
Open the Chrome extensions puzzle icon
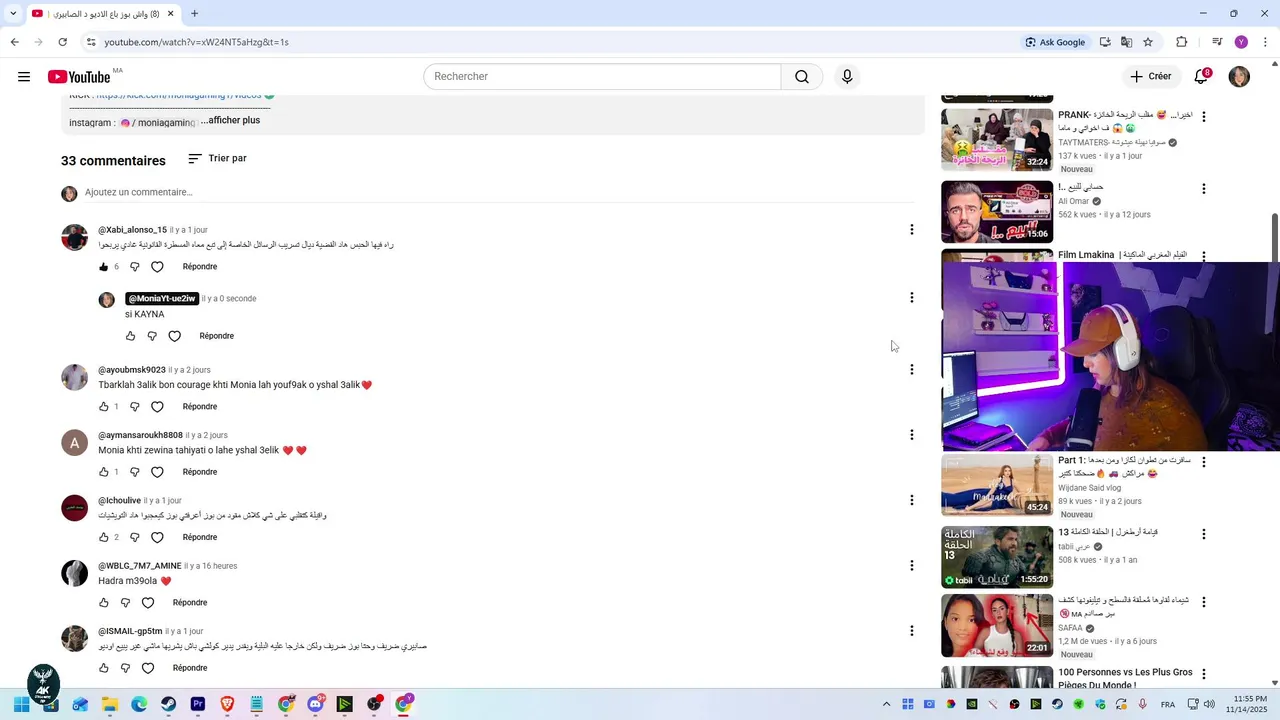coord(1182,42)
